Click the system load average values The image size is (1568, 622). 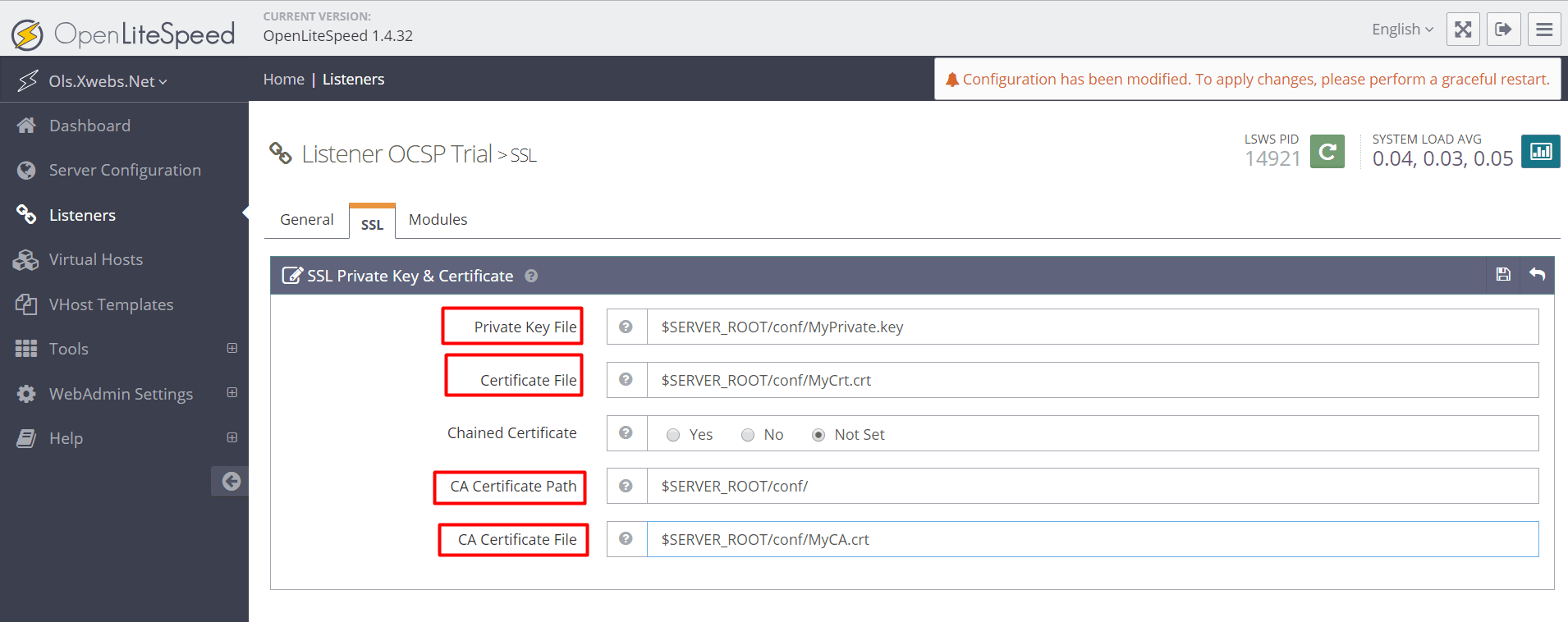click(1442, 158)
